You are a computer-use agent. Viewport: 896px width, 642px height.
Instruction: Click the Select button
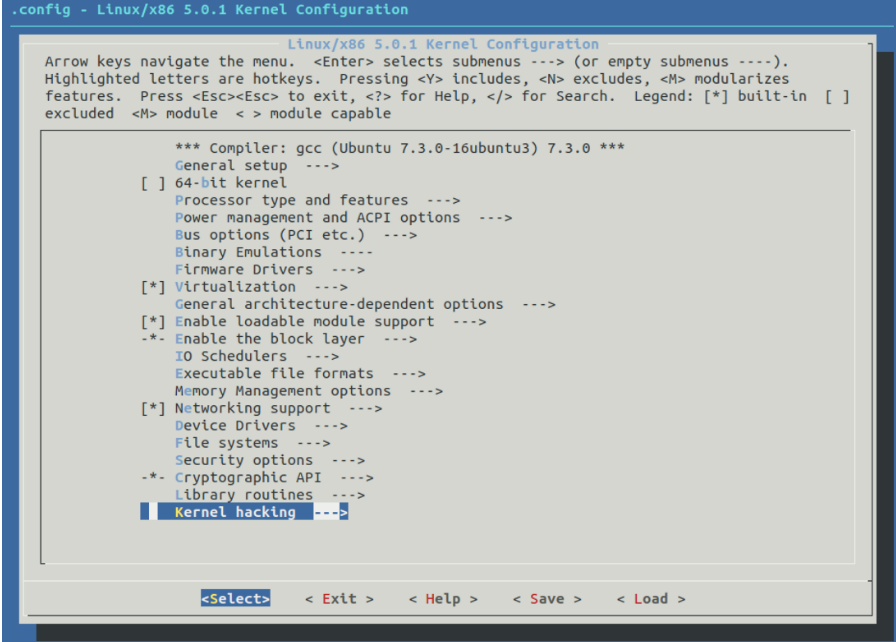point(235,599)
